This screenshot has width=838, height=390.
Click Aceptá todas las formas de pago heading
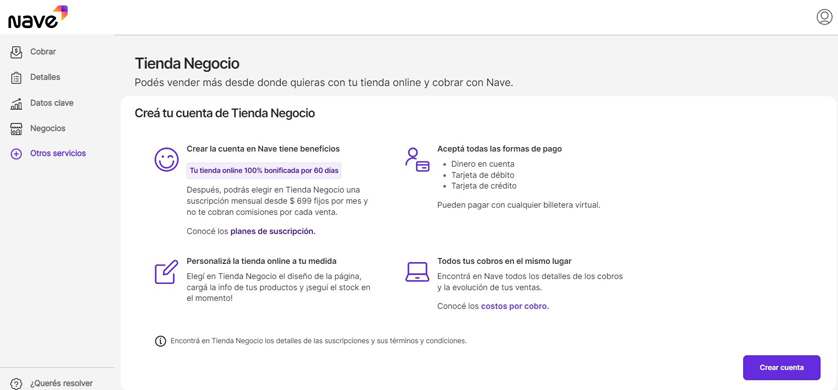click(499, 149)
